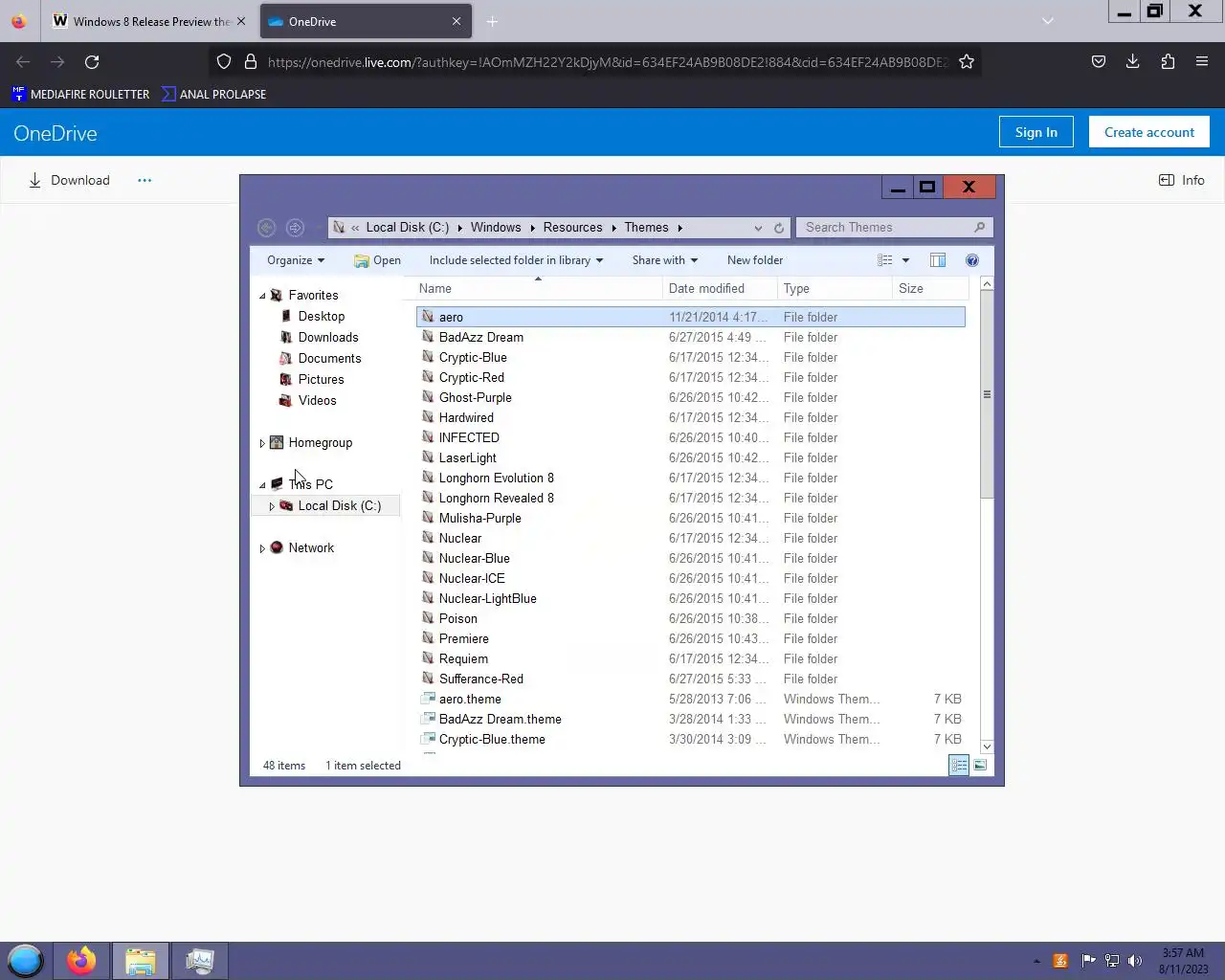This screenshot has width=1225, height=980.
Task: Click the Windows breadcrumb in address bar
Action: pyautogui.click(x=496, y=228)
